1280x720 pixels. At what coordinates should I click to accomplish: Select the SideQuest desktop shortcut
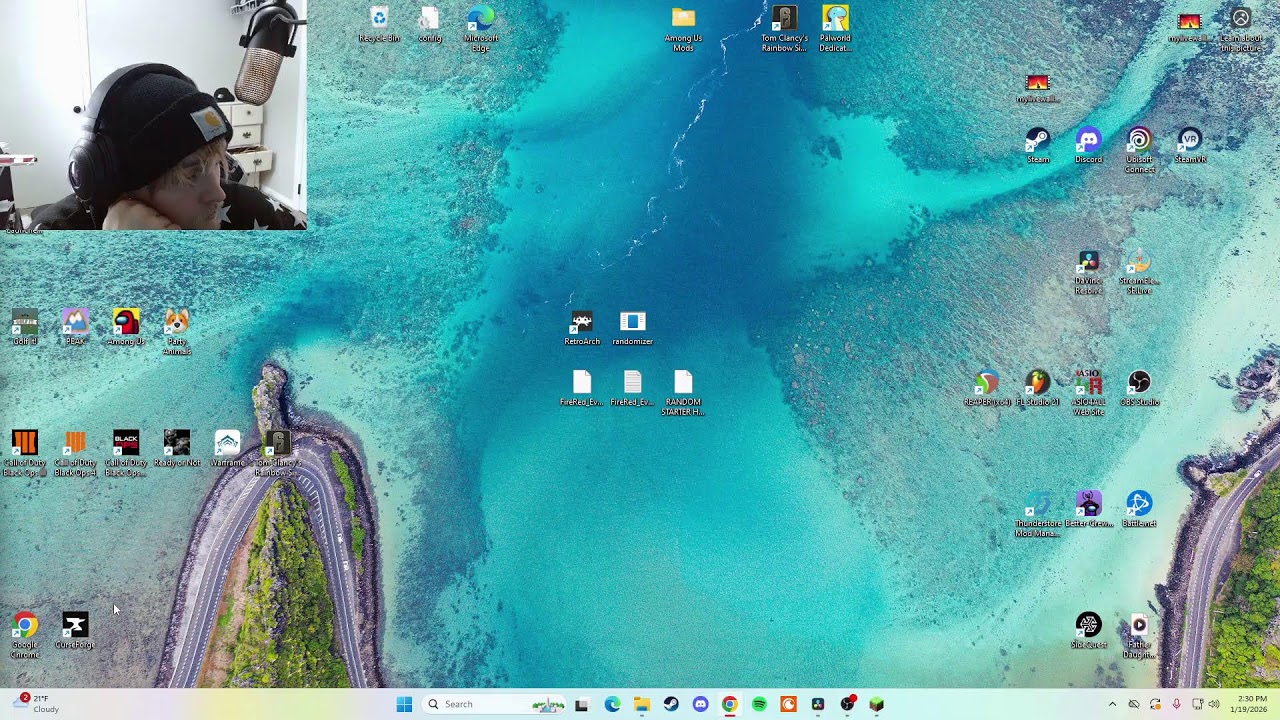[x=1088, y=632]
